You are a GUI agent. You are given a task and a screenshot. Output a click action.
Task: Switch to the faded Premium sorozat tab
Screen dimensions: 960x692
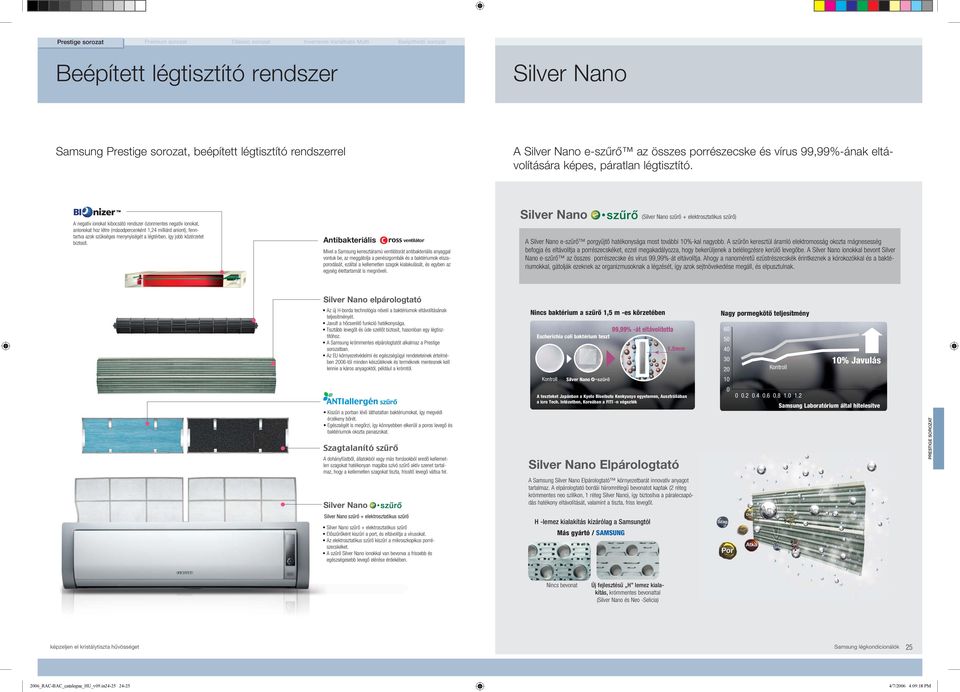pyautogui.click(x=166, y=42)
